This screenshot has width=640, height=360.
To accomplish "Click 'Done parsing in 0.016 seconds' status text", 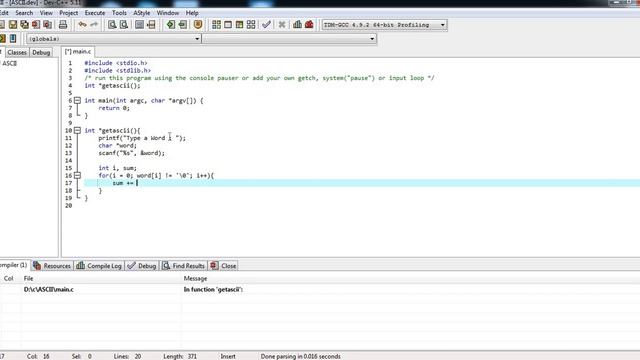I will pyautogui.click(x=300, y=356).
